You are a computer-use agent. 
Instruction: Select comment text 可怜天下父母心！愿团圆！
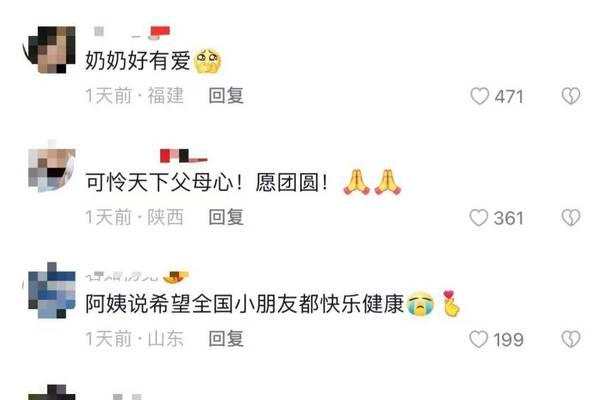(207, 182)
